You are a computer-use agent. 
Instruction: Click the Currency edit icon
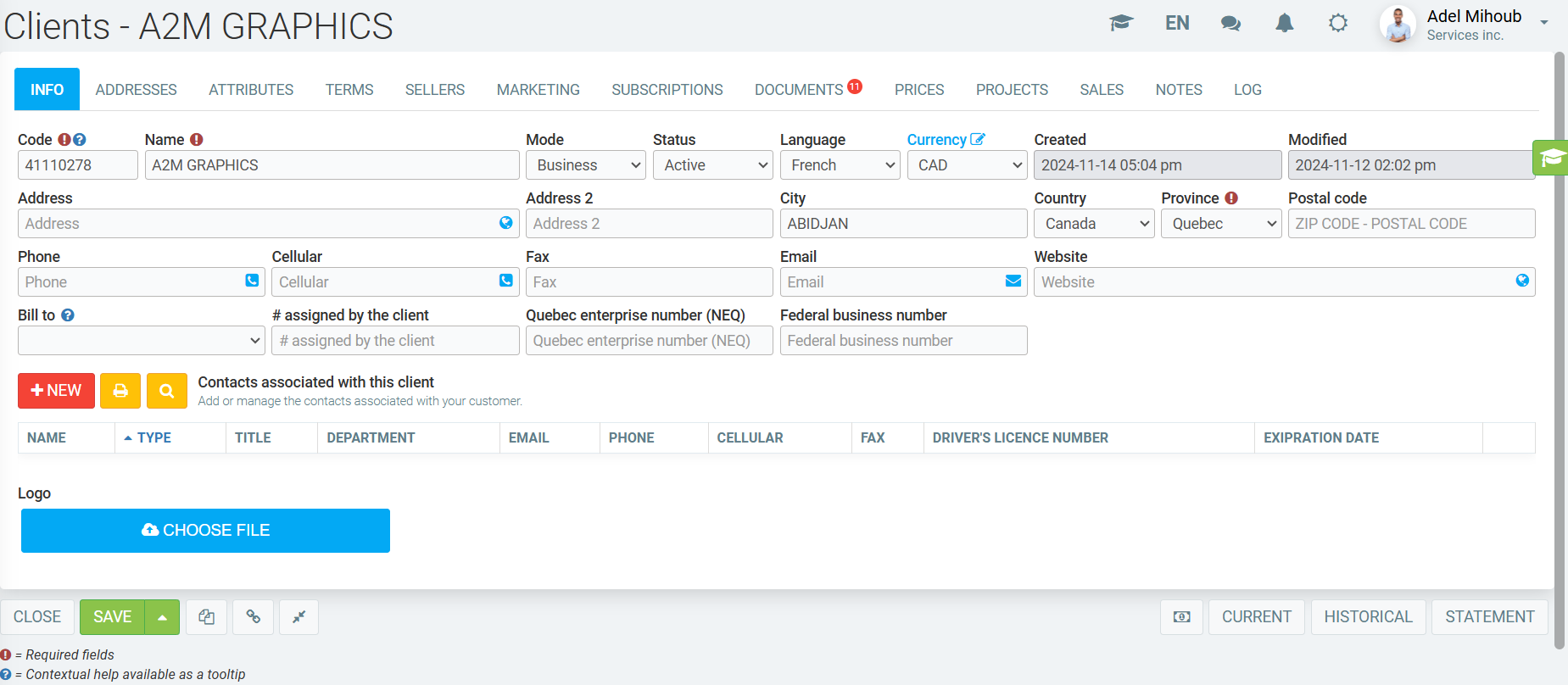pos(978,139)
